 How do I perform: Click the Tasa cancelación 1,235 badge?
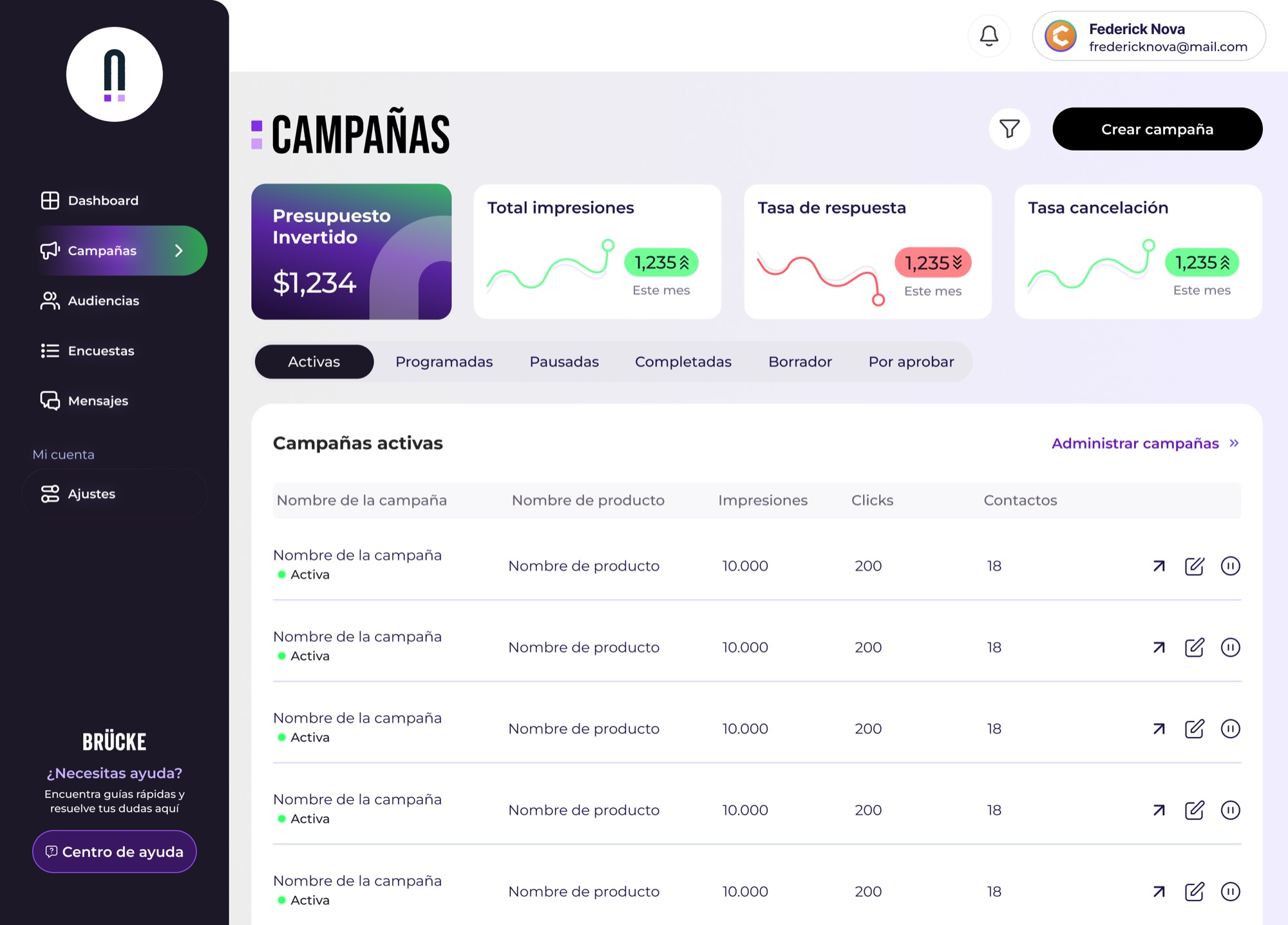point(1202,263)
